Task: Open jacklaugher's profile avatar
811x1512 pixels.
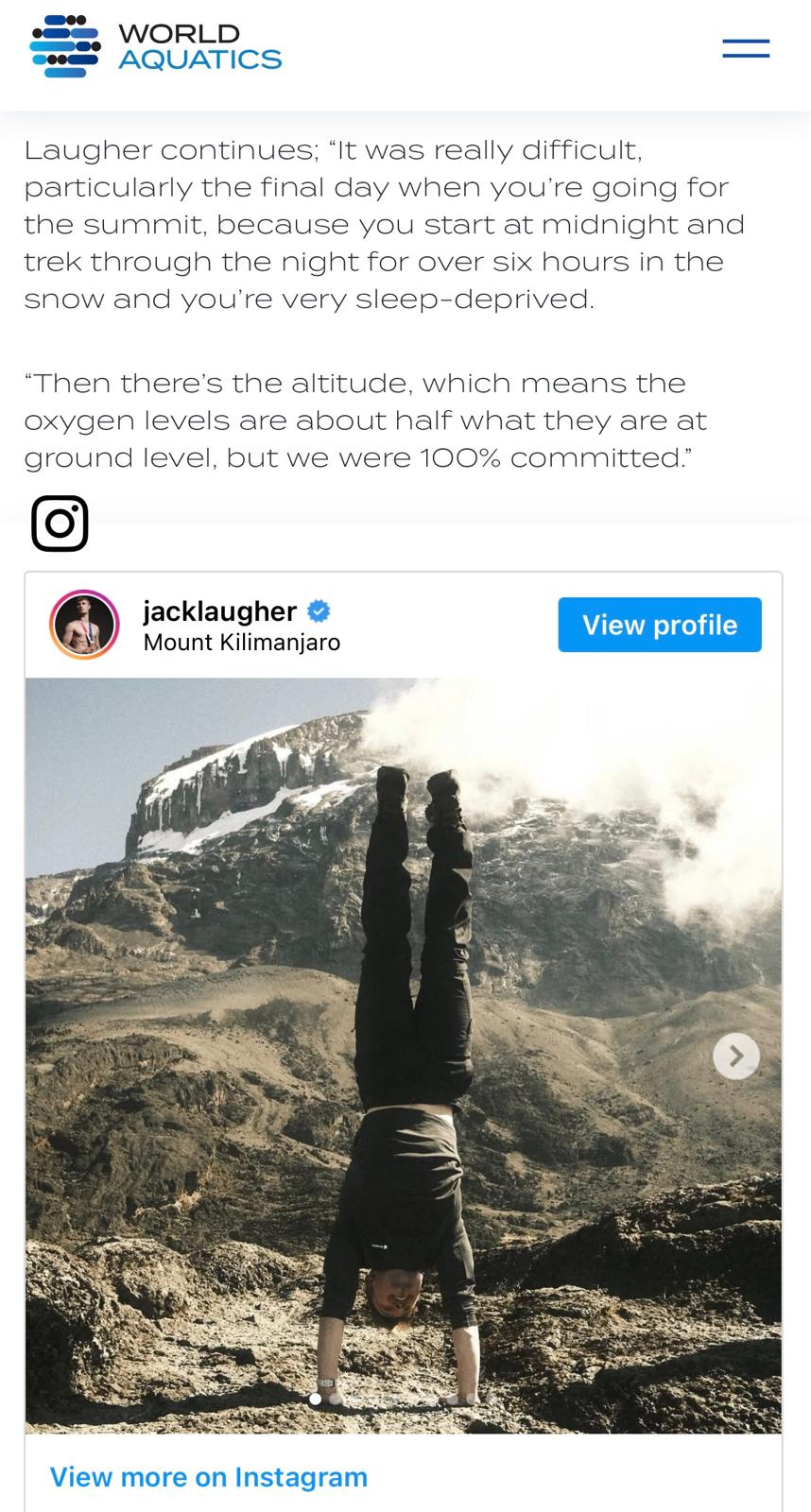Action: pyautogui.click(x=84, y=625)
